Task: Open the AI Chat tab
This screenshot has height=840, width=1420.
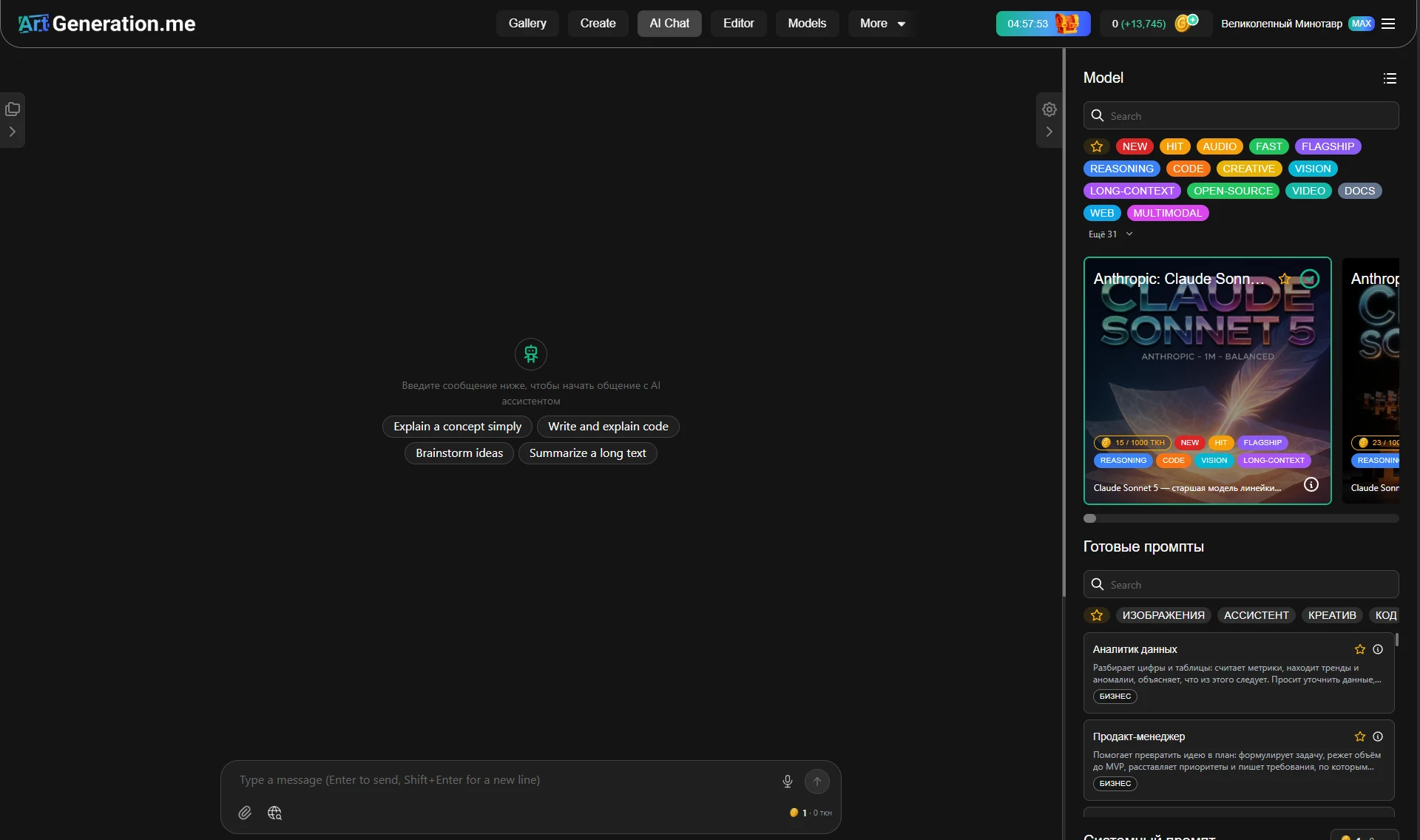Action: (x=669, y=24)
